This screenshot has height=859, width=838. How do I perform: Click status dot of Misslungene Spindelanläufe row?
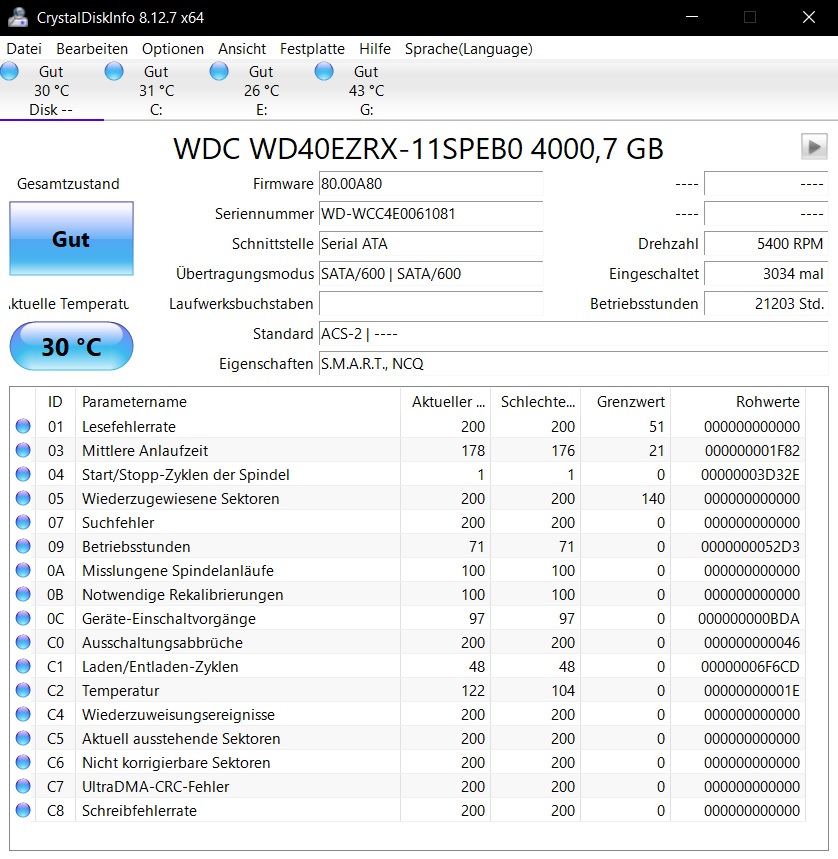click(x=23, y=570)
